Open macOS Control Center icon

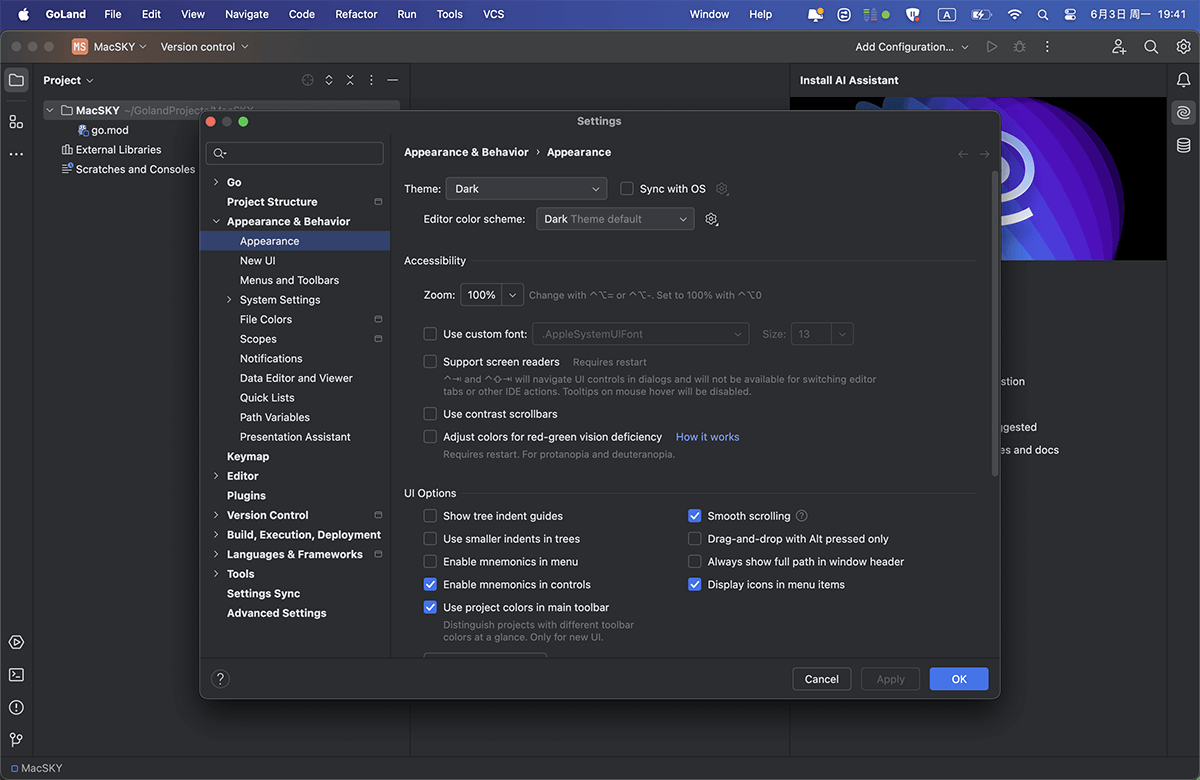coord(1070,14)
